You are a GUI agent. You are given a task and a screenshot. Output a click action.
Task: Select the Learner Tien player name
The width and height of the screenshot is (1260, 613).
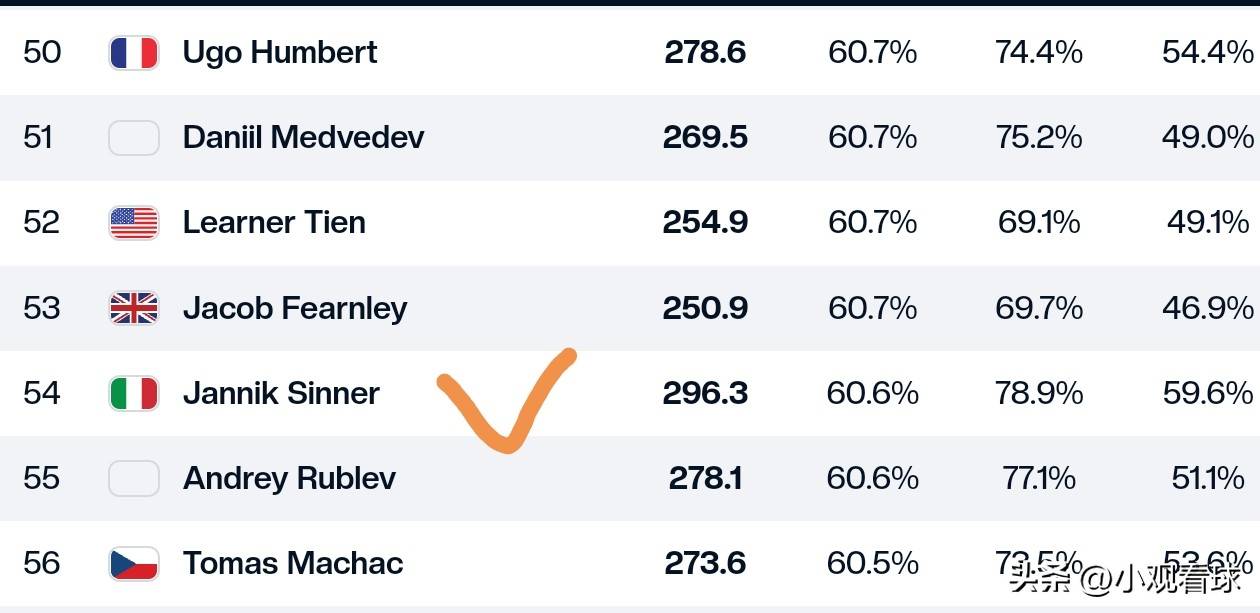coord(274,222)
